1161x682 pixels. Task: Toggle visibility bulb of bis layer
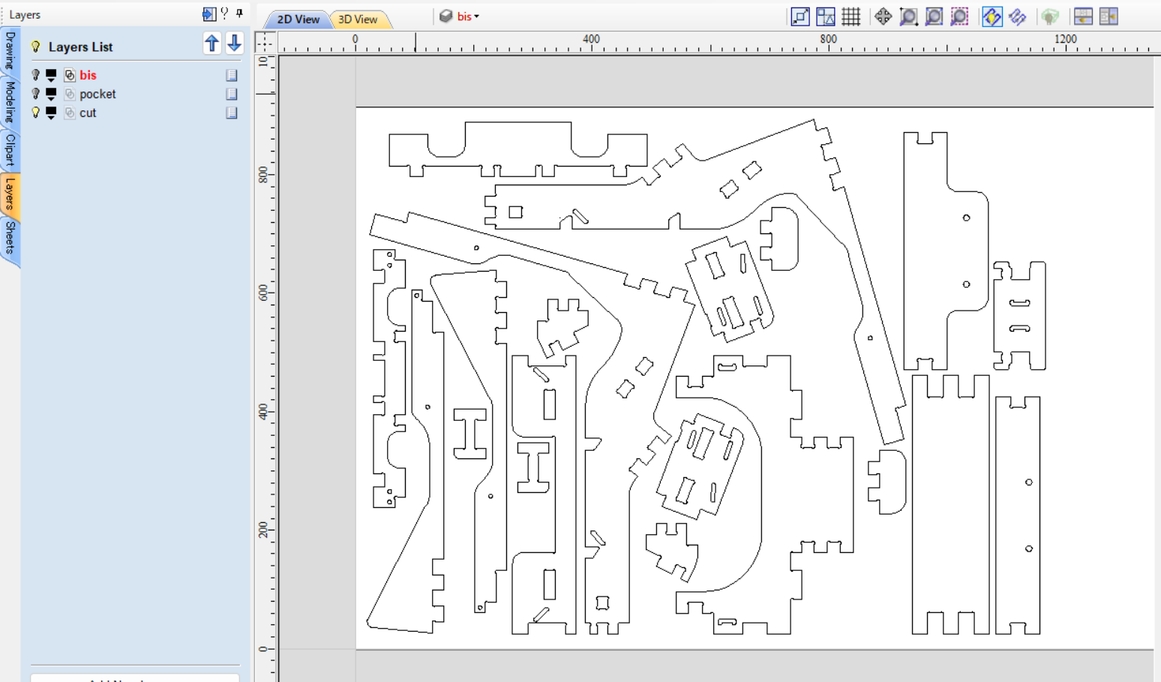tap(35, 75)
